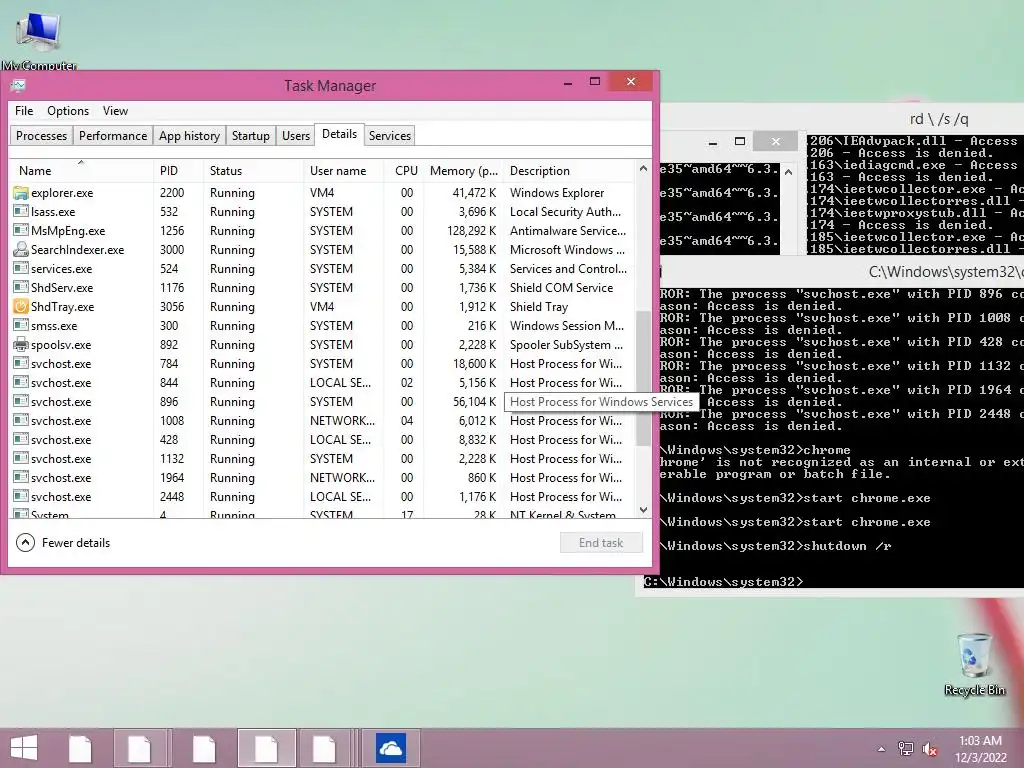Click the process list vertical scrollbar thumb

[x=643, y=377]
